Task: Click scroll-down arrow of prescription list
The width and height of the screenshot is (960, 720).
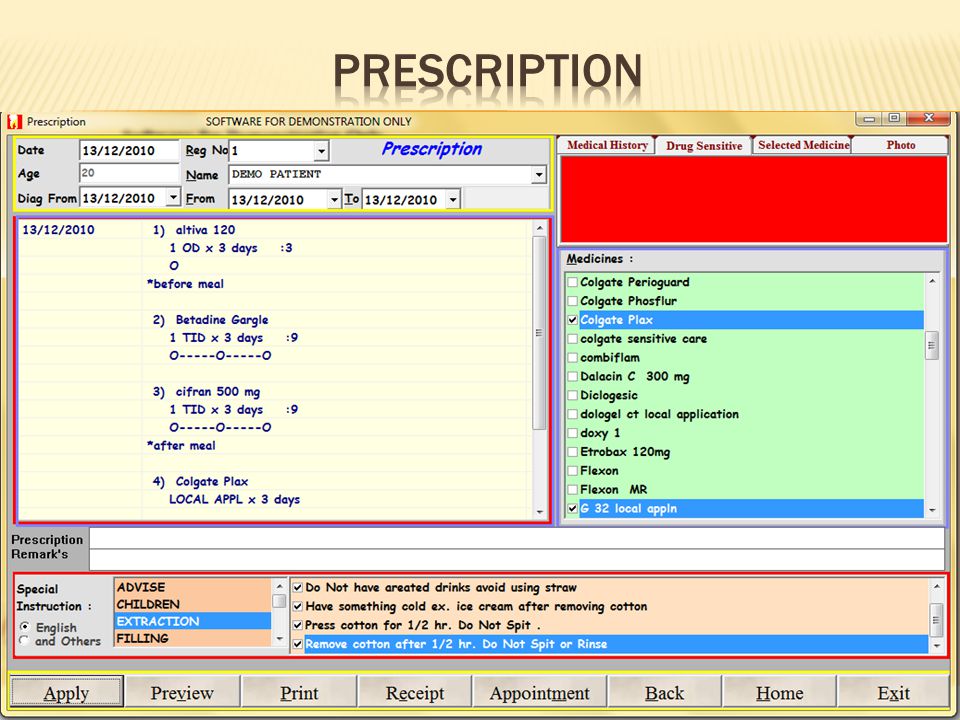Action: tap(539, 512)
